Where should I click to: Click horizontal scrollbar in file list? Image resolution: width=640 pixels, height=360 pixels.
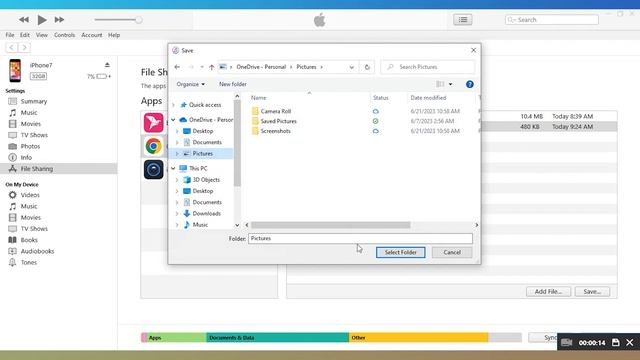(331, 225)
